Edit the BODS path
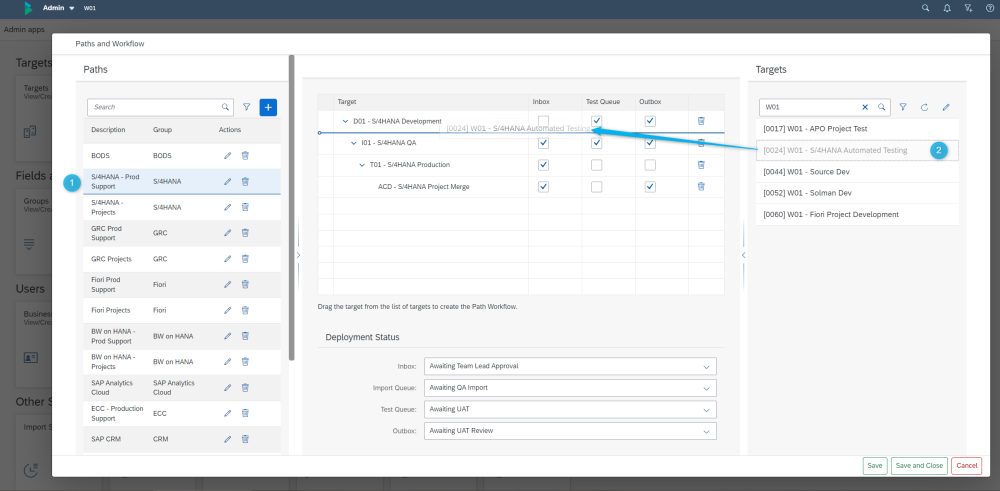Image resolution: width=1000 pixels, height=491 pixels. 227,156
